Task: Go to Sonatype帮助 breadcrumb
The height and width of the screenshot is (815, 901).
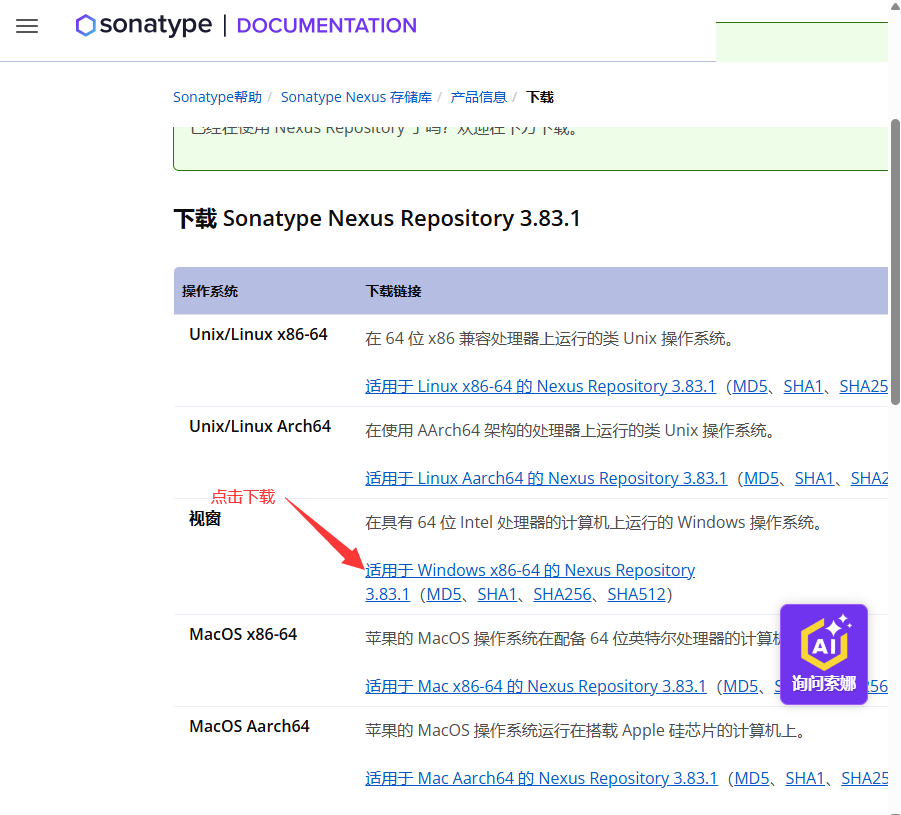Action: pyautogui.click(x=217, y=97)
